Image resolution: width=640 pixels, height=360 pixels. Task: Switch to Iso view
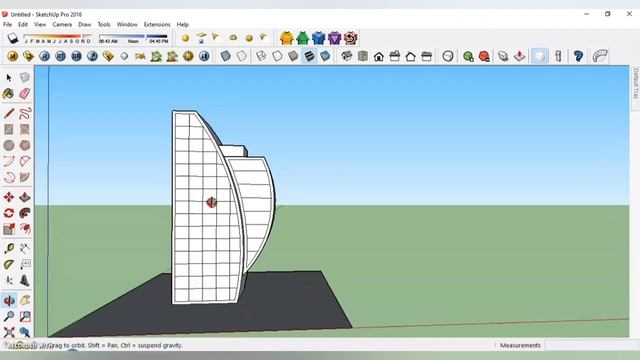pos(347,56)
